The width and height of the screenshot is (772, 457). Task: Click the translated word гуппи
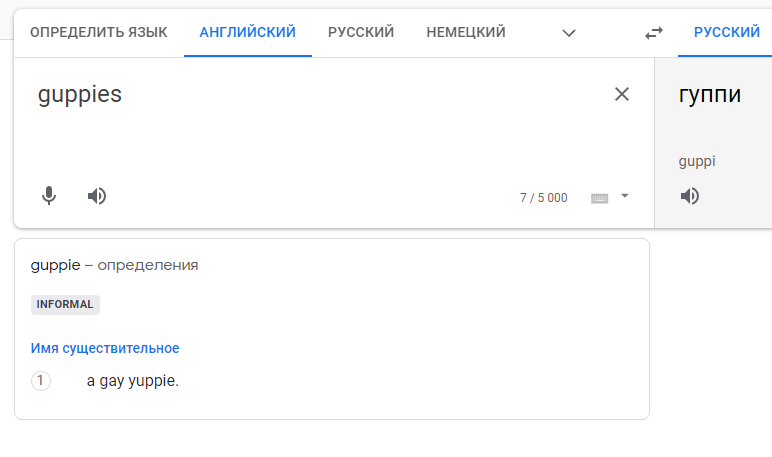click(x=710, y=95)
